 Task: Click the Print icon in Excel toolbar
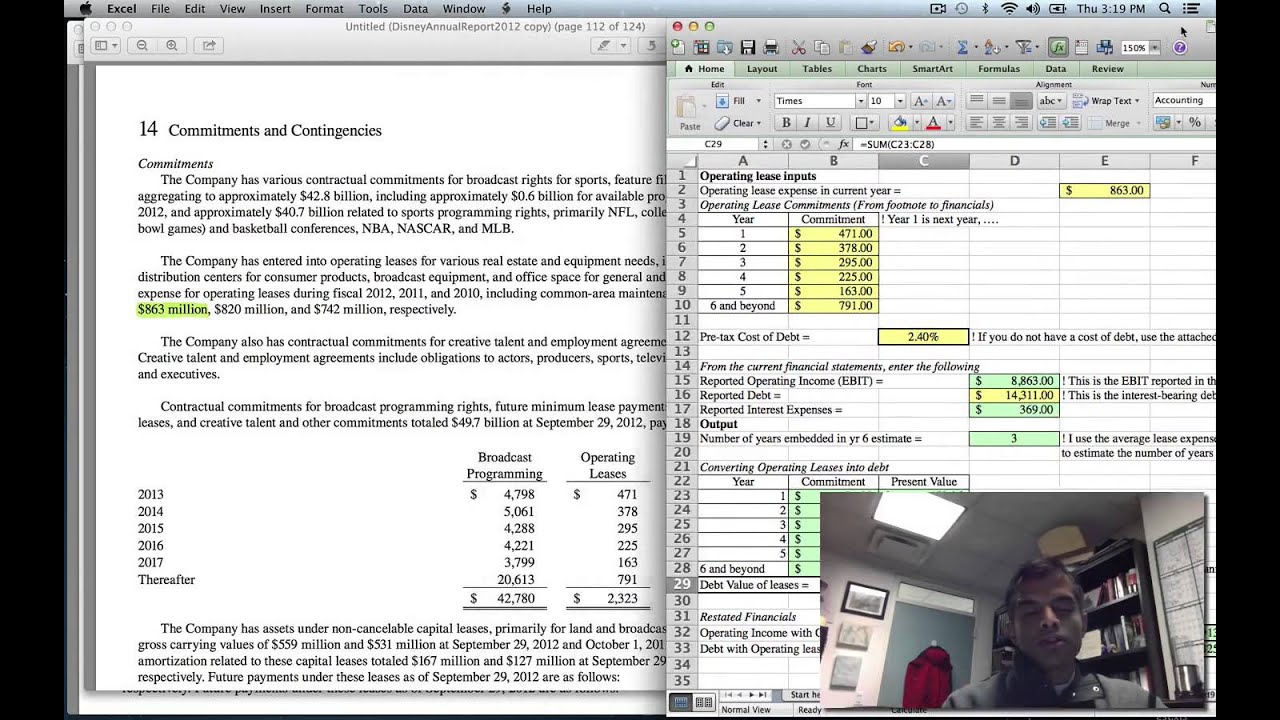771,47
